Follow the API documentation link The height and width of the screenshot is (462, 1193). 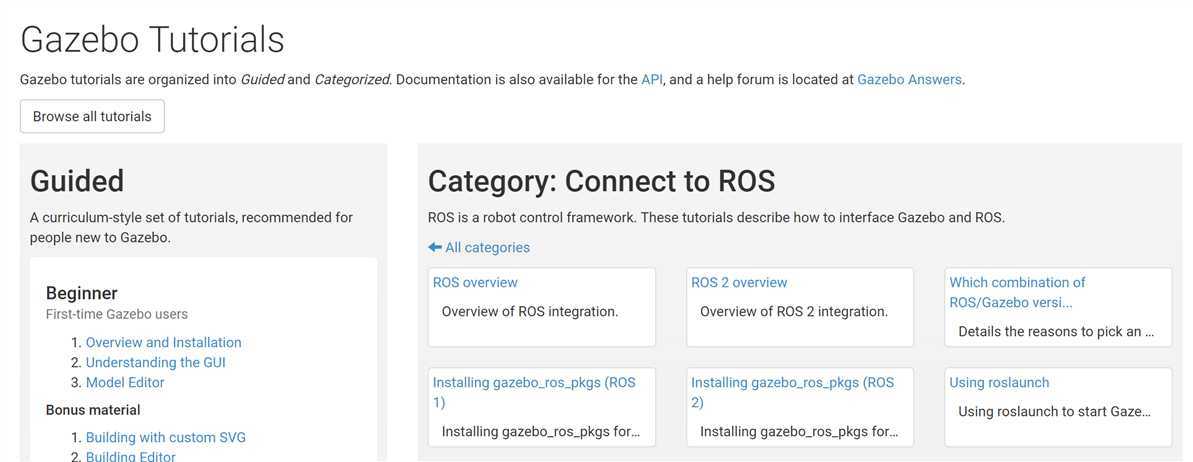(x=652, y=79)
